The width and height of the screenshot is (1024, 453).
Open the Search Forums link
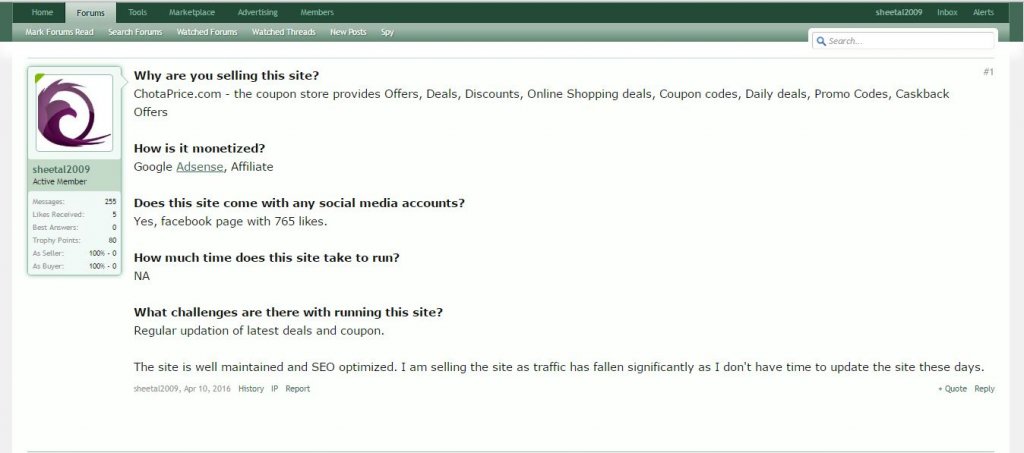(x=135, y=32)
